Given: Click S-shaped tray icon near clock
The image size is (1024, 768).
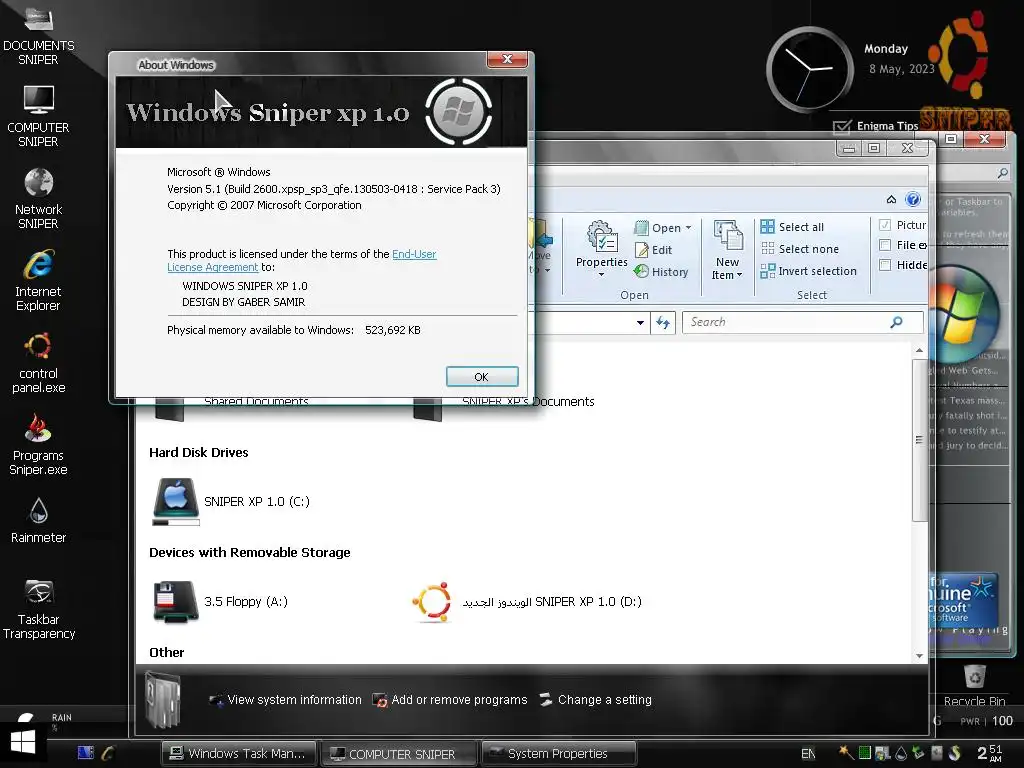Looking at the screenshot, I should point(955,753).
